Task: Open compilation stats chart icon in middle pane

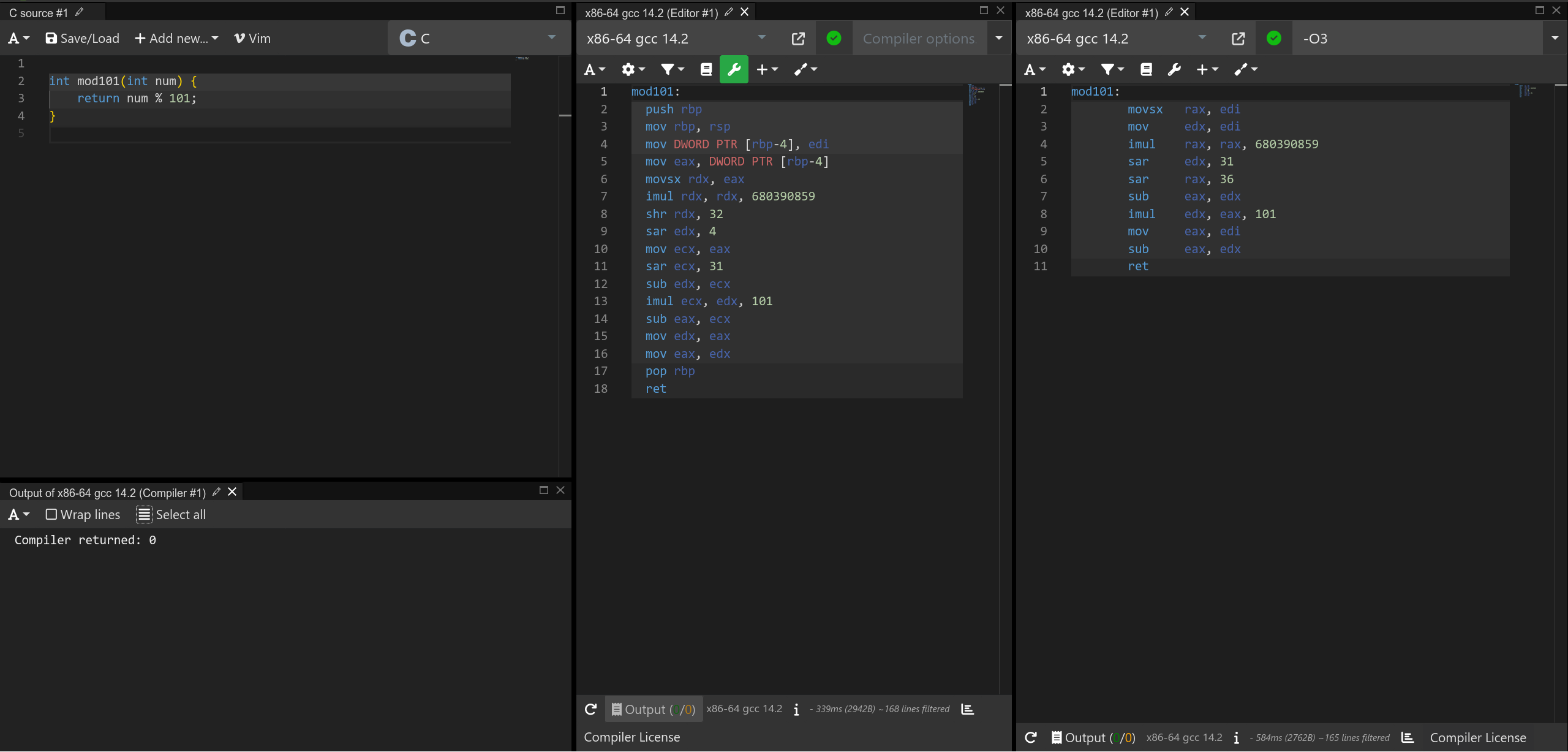Action: tap(968, 709)
